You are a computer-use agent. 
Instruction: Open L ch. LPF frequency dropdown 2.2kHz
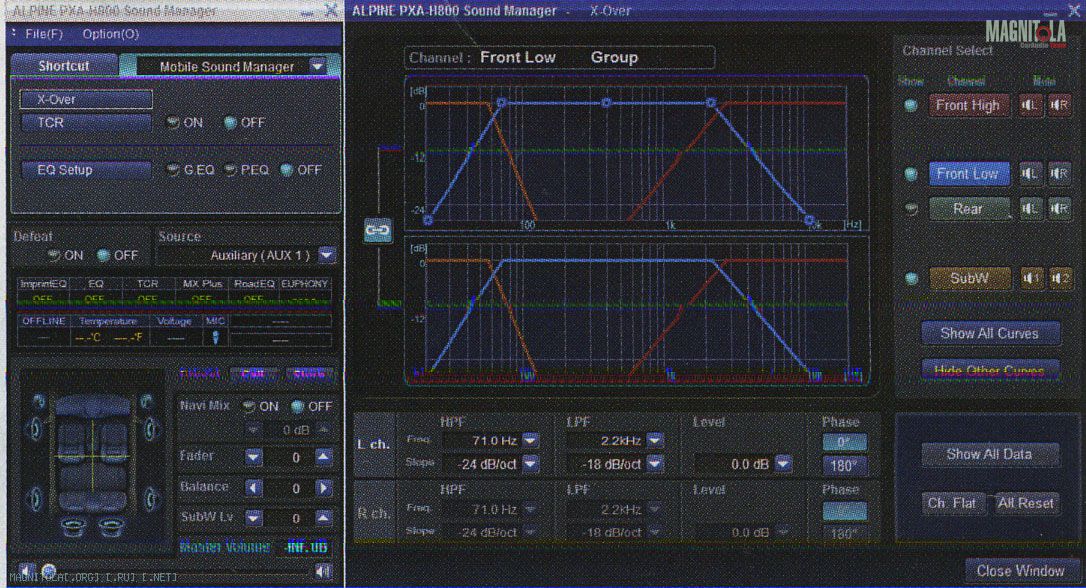(655, 440)
